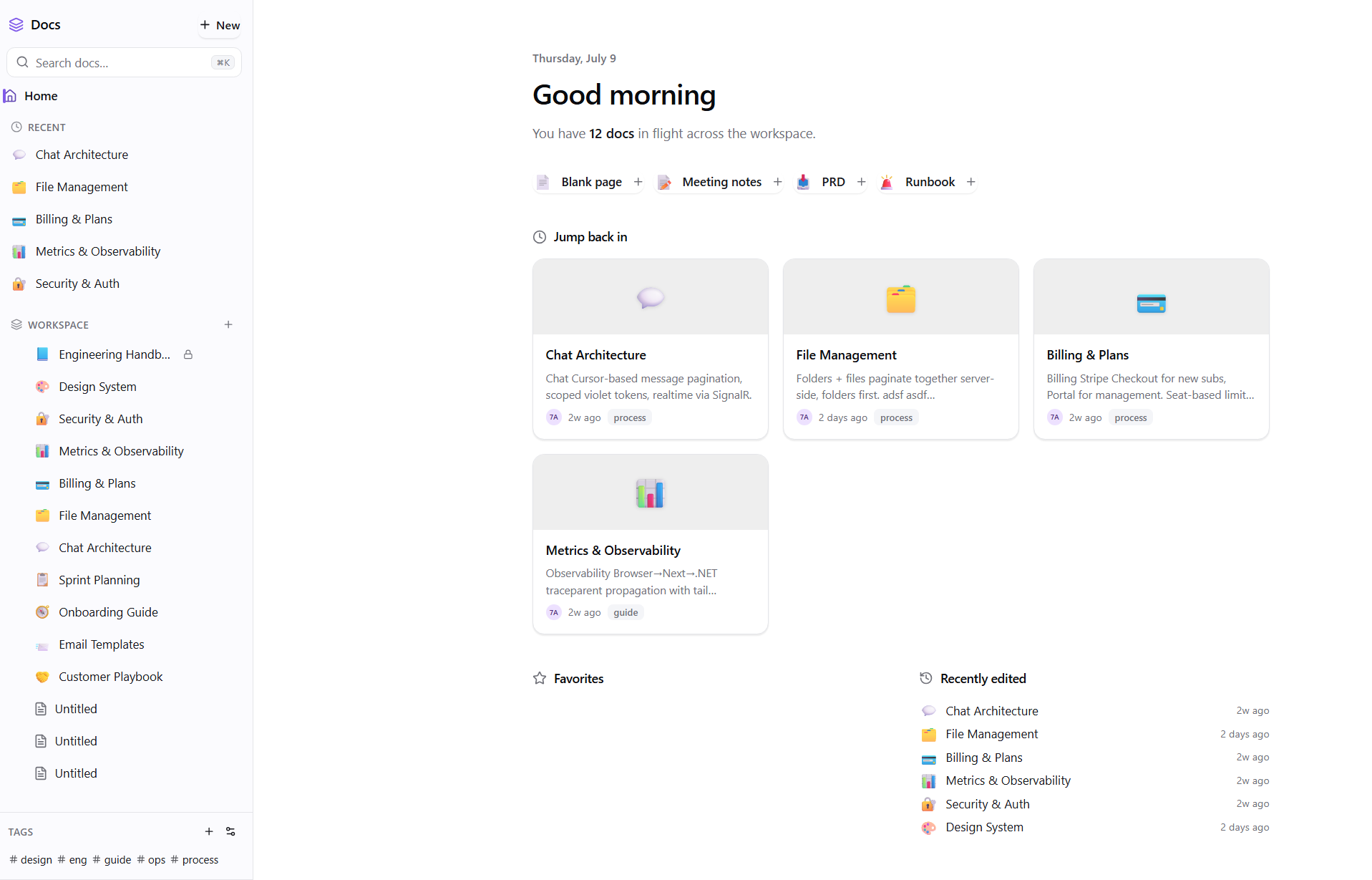Image resolution: width=1372 pixels, height=880 pixels.
Task: Click 7A avatar on Billing & Plans card
Action: (x=1055, y=417)
